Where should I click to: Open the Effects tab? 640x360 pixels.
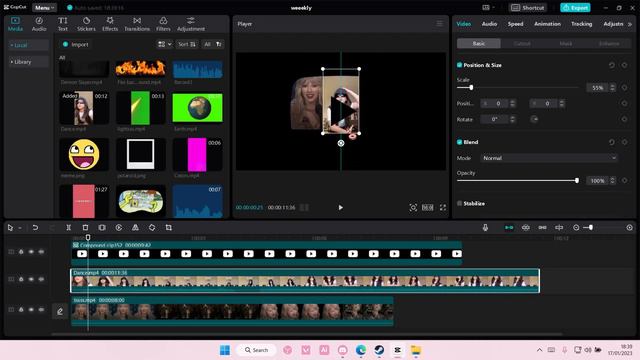click(x=110, y=24)
